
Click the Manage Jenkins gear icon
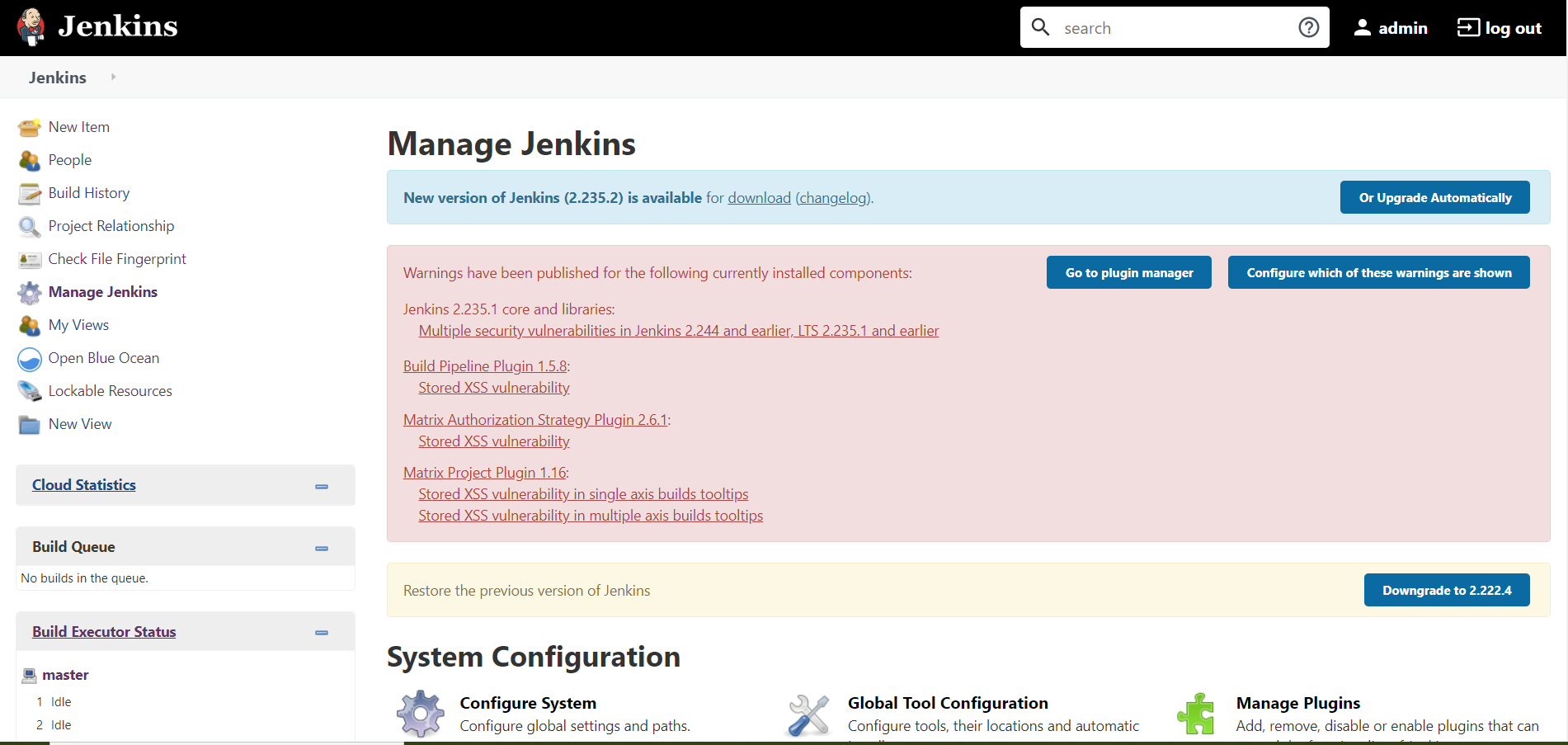point(30,292)
